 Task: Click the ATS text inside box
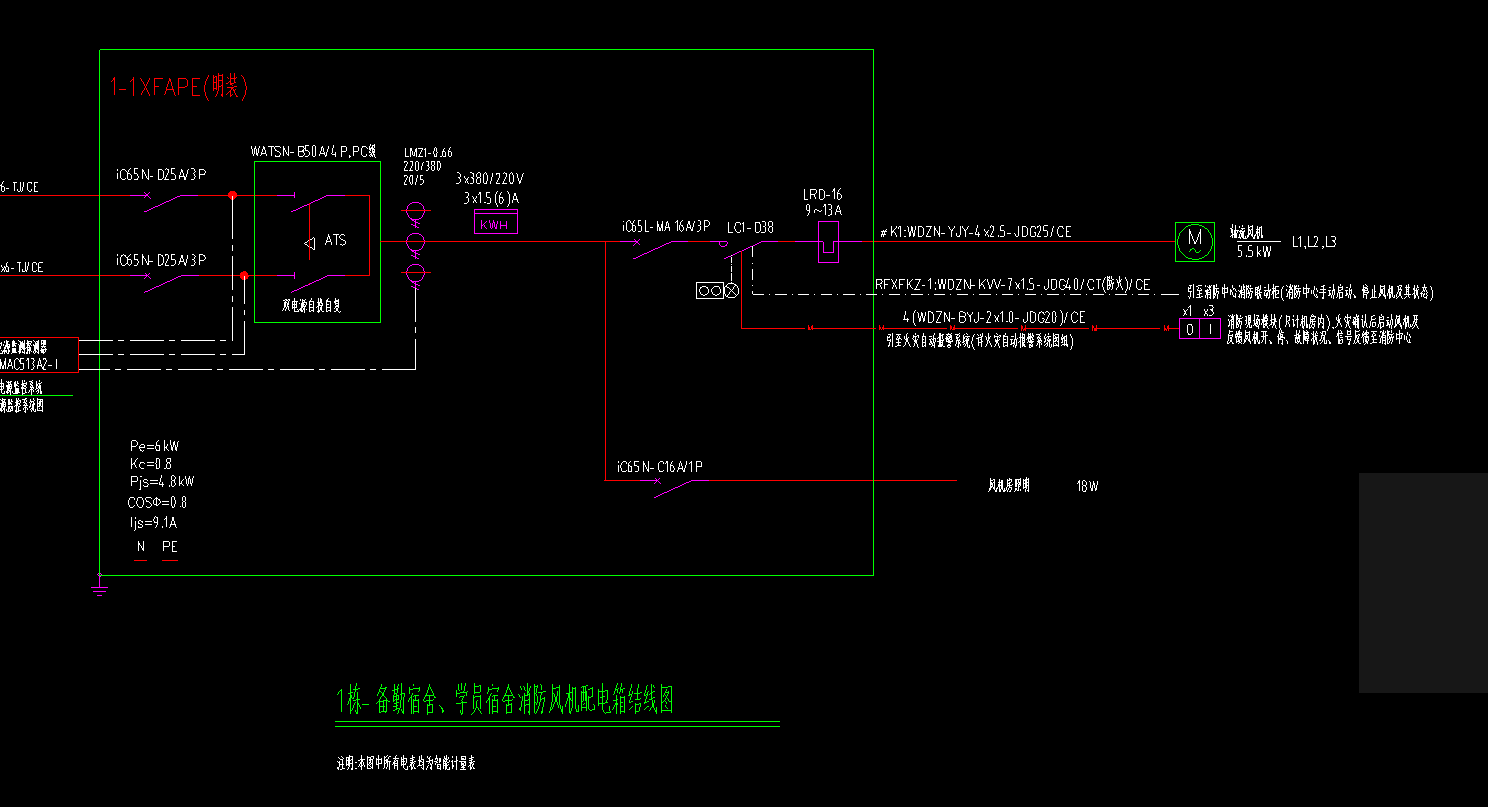(x=335, y=241)
